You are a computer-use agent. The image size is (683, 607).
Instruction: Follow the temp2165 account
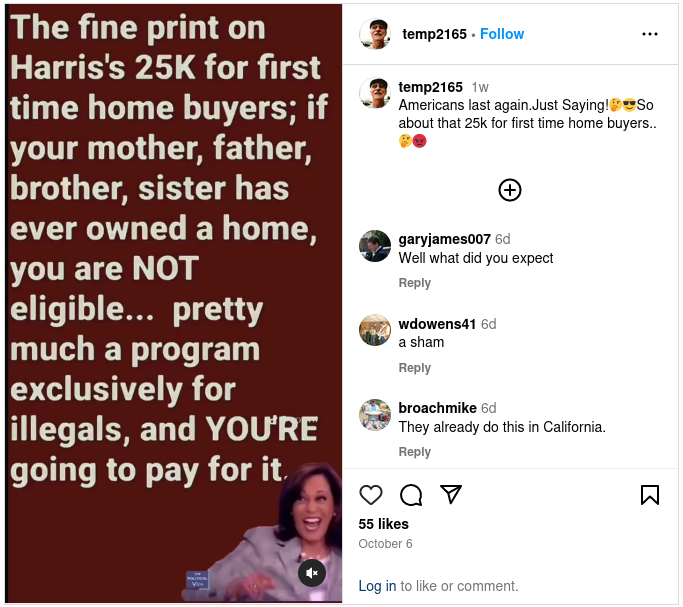pyautogui.click(x=502, y=34)
